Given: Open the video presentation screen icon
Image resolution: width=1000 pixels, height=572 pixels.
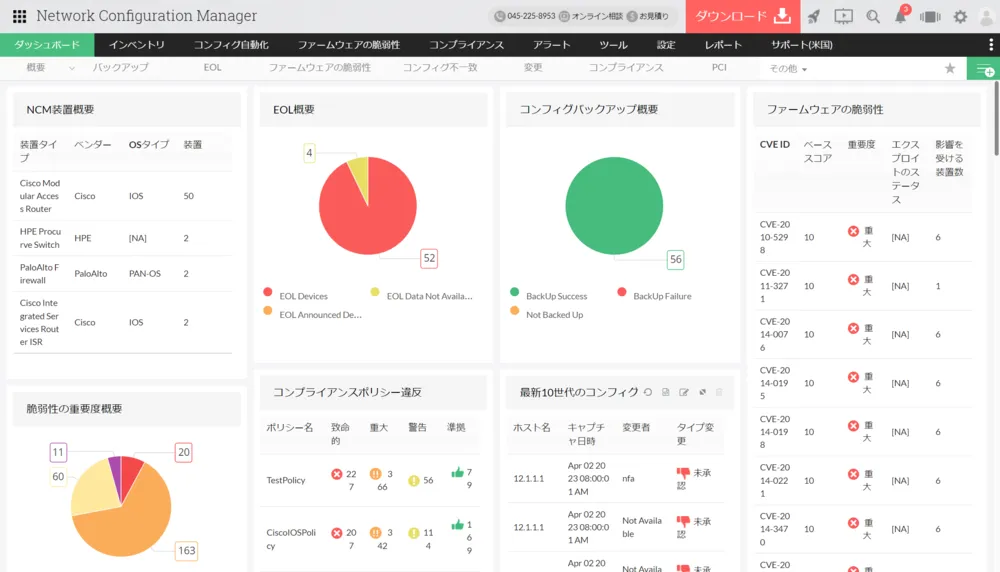Looking at the screenshot, I should pyautogui.click(x=843, y=17).
